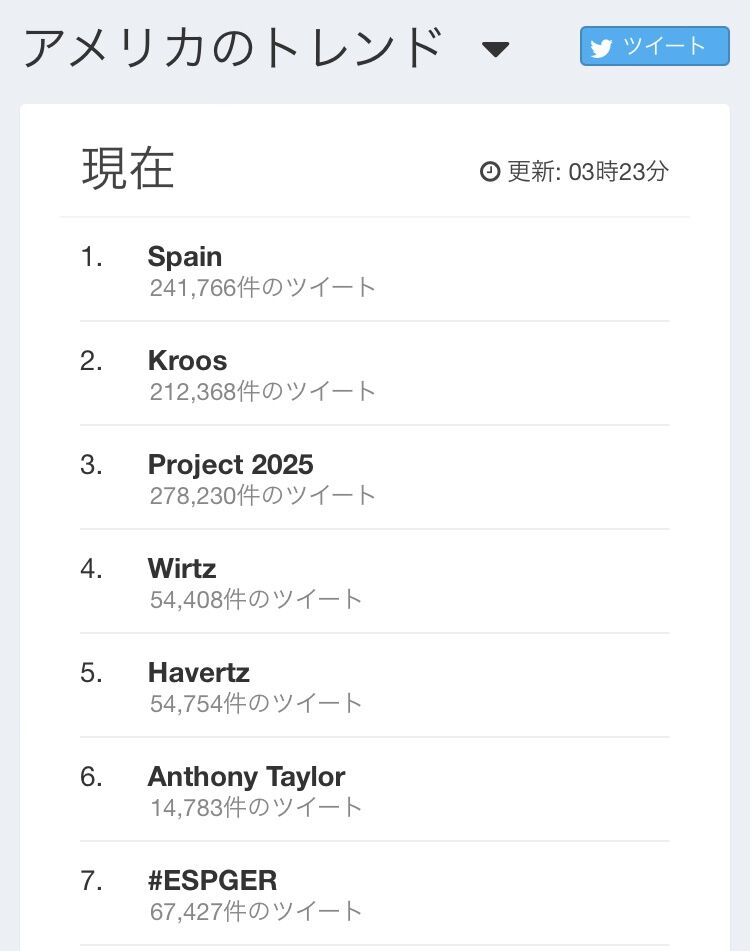The height and width of the screenshot is (951, 750).
Task: Click the 67,427件のツイート count under #ESPGER
Action: [256, 912]
